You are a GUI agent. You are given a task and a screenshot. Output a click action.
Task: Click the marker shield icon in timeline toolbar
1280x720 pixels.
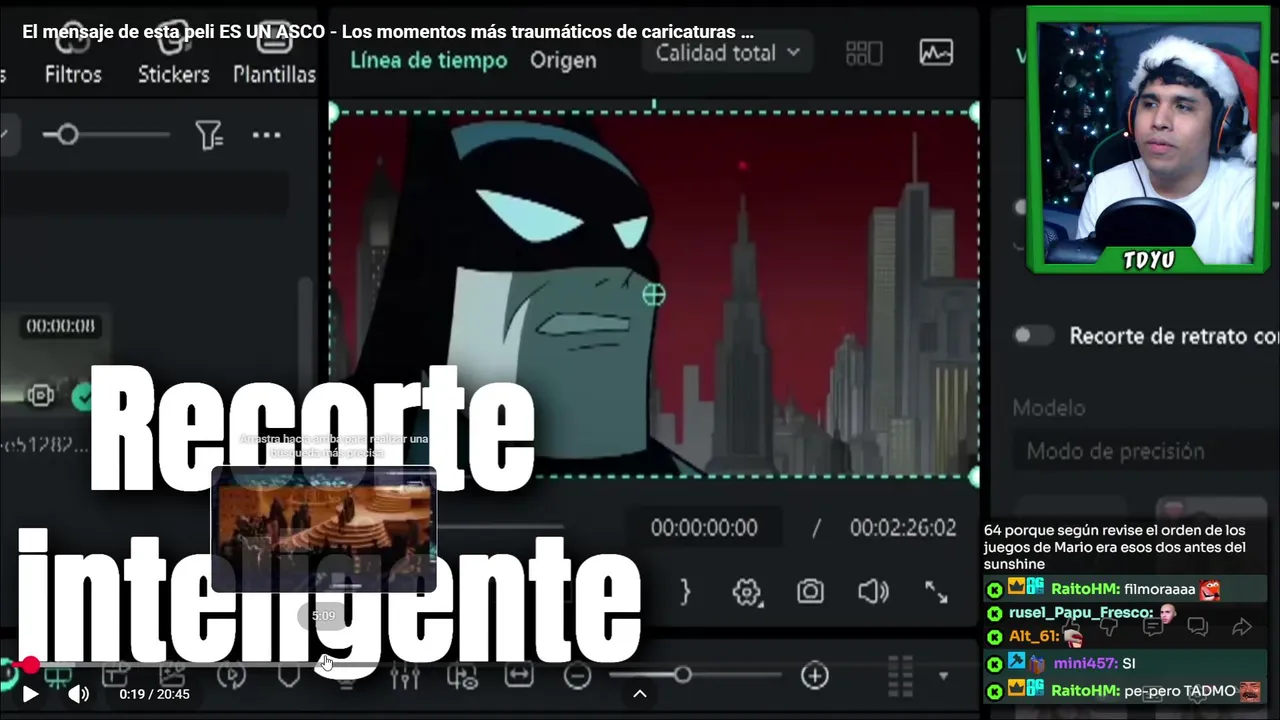click(289, 677)
